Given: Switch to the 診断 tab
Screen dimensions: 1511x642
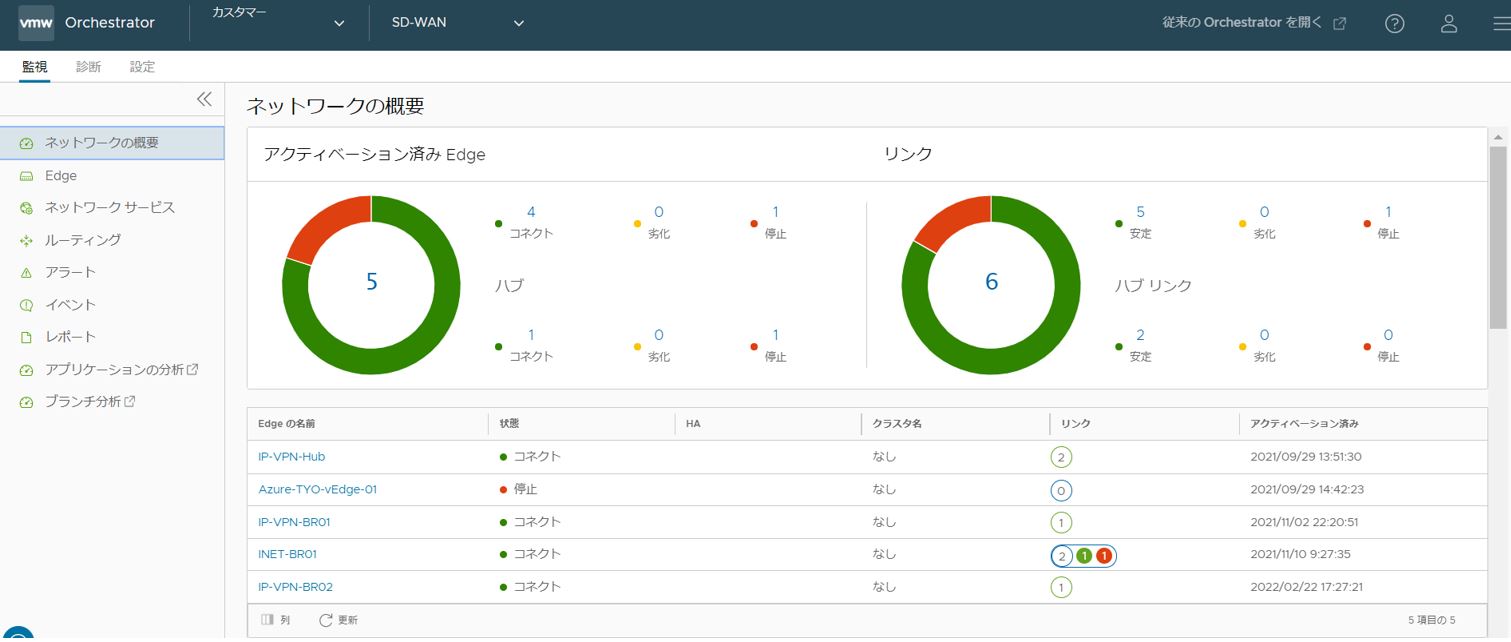Looking at the screenshot, I should click(x=88, y=67).
